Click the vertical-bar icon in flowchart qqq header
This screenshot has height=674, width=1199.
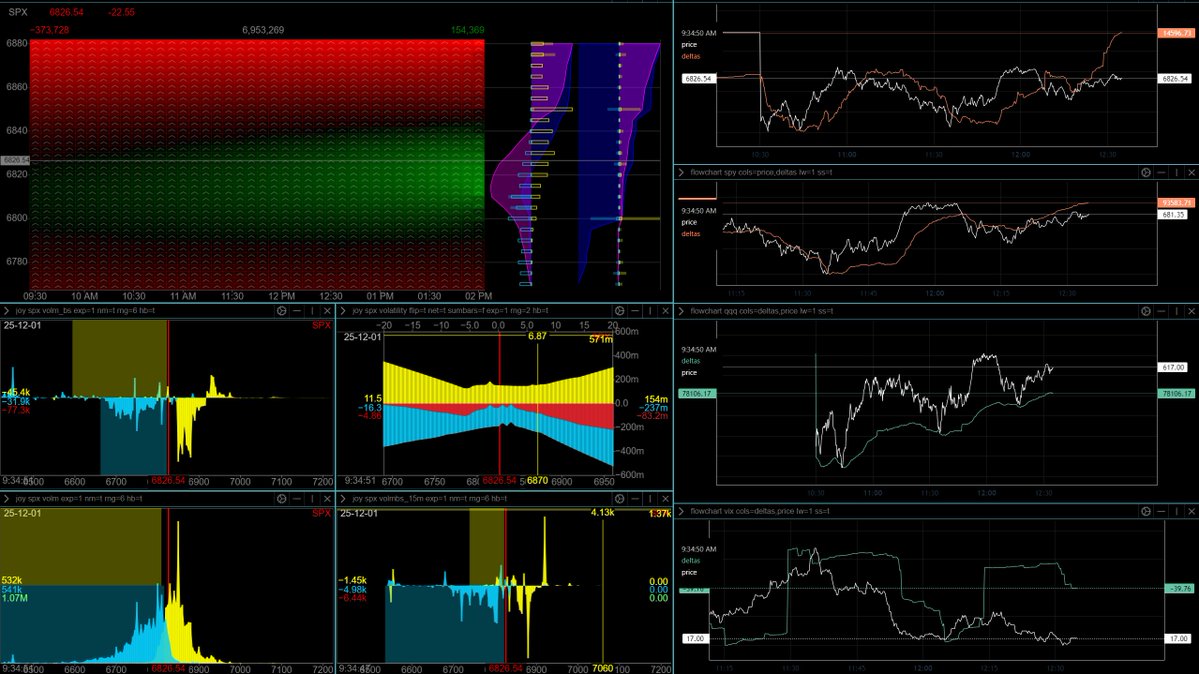pyautogui.click(x=1176, y=311)
